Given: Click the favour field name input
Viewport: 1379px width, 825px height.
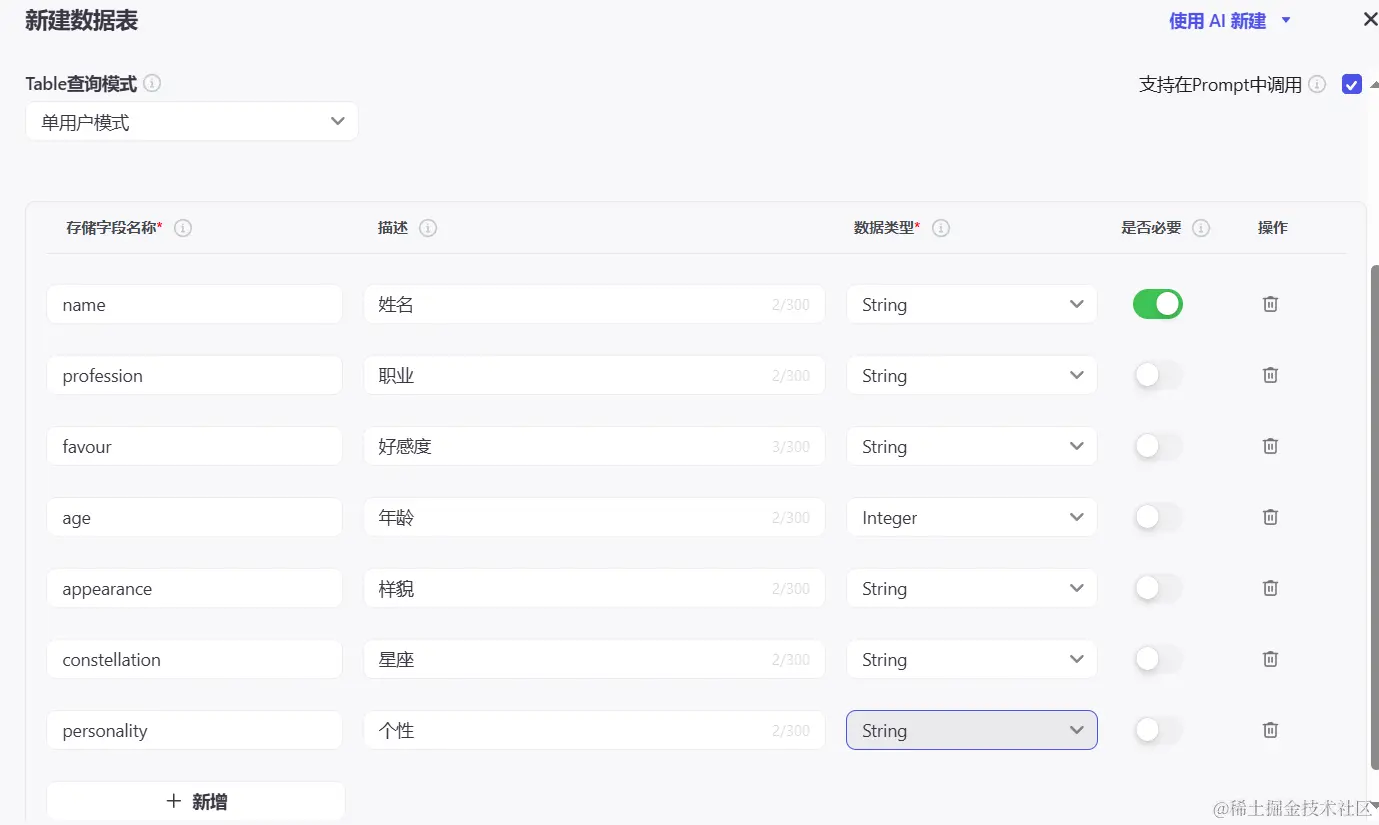Looking at the screenshot, I should point(194,446).
